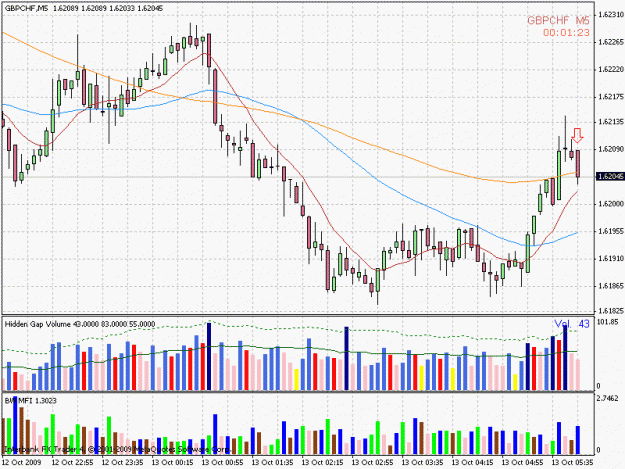The image size is (625, 469).
Task: Click the Hidden Gap Volume indicator label
Action: pos(80,324)
